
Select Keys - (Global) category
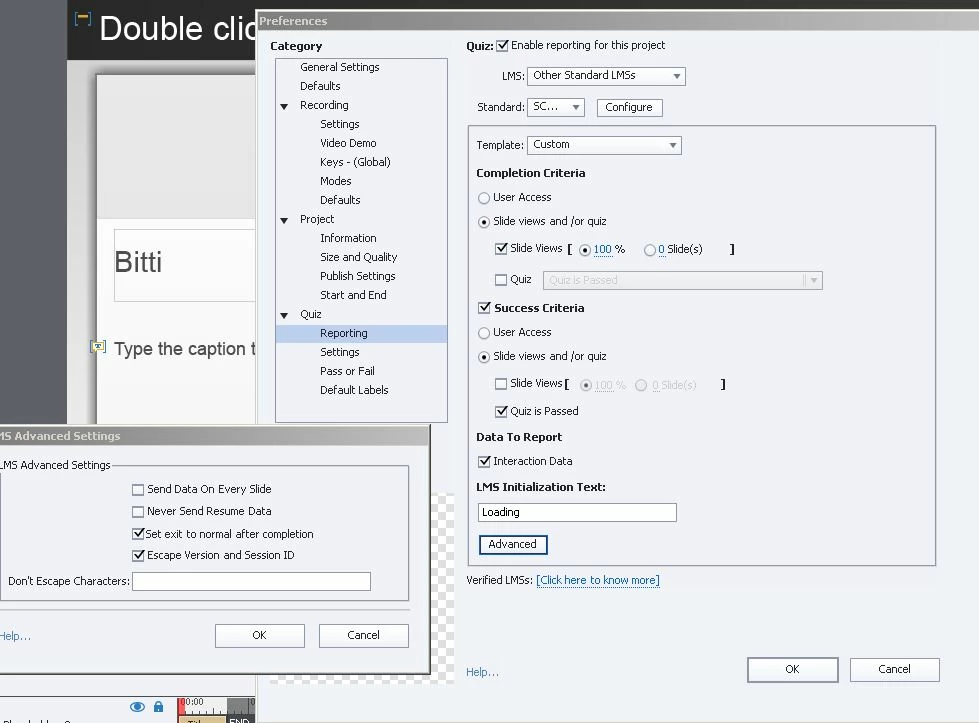355,162
